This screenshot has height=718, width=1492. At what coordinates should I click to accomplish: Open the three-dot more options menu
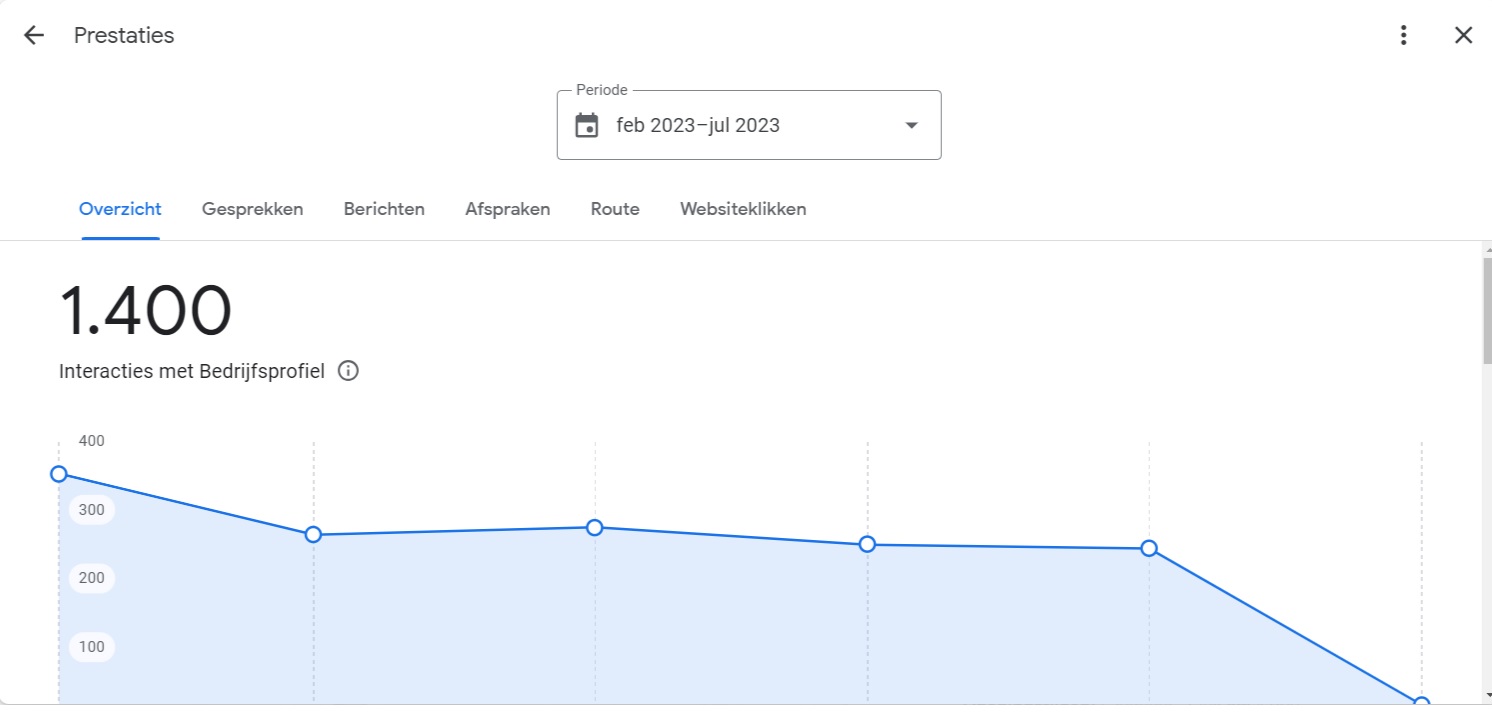pos(1404,36)
